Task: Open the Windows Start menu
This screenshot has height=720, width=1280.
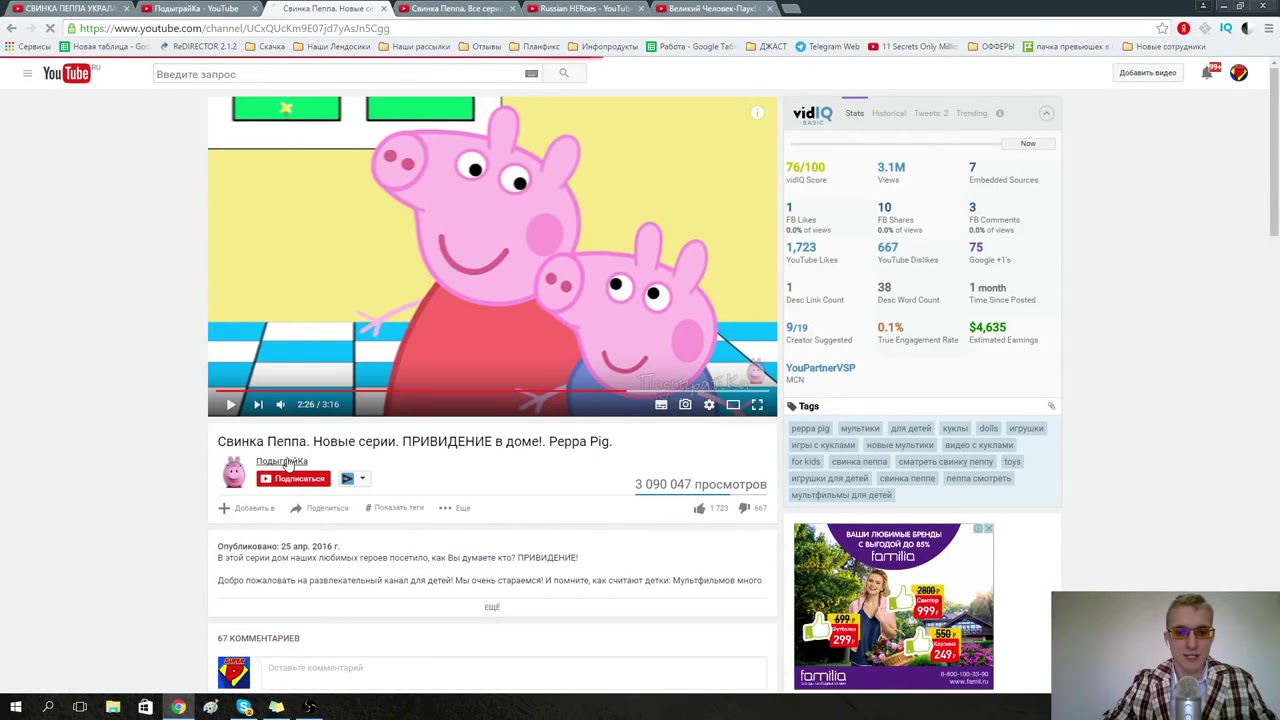Action: tap(15, 707)
